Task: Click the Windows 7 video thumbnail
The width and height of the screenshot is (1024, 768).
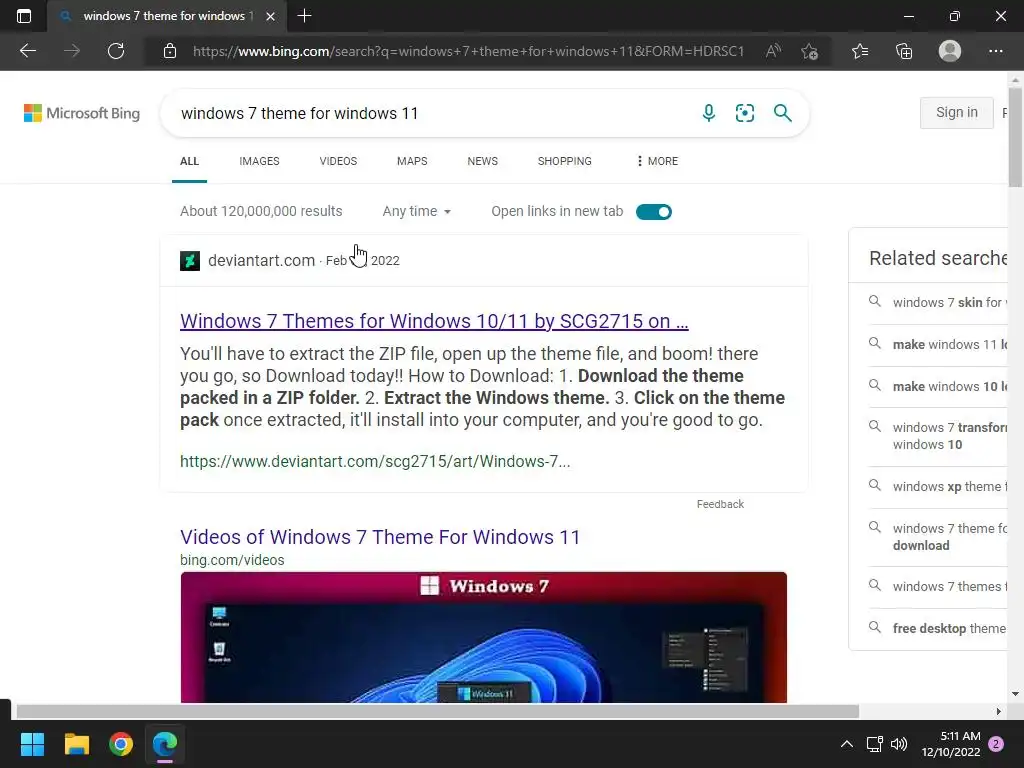Action: (x=484, y=637)
